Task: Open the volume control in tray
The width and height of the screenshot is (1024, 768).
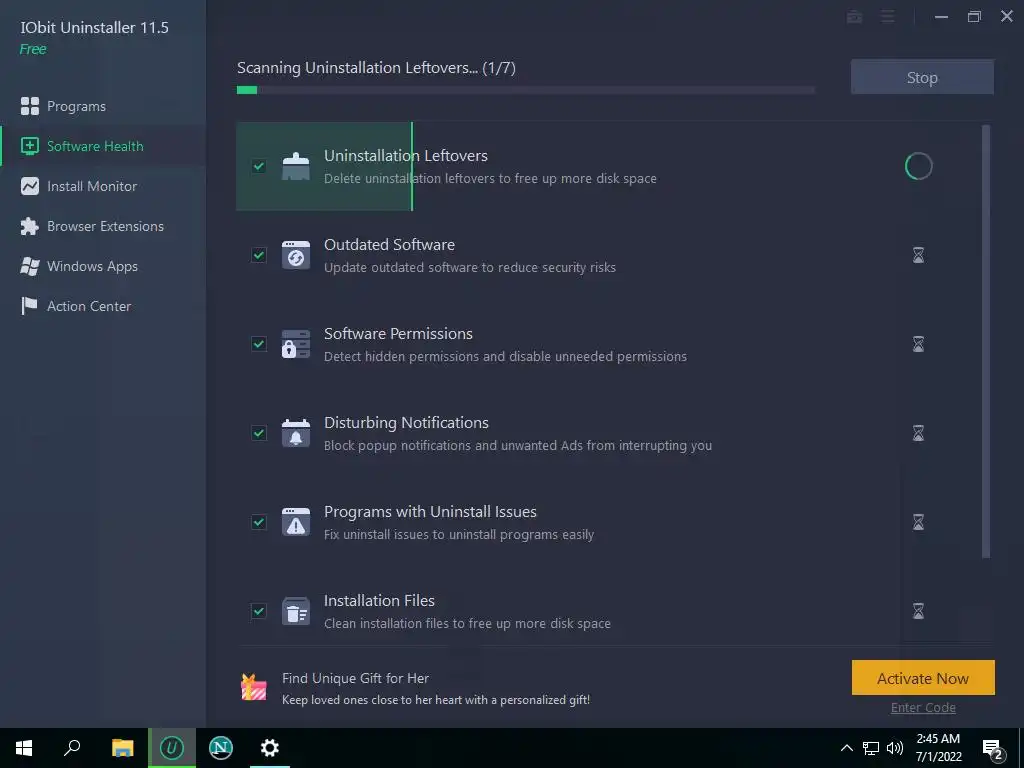Action: [x=895, y=748]
